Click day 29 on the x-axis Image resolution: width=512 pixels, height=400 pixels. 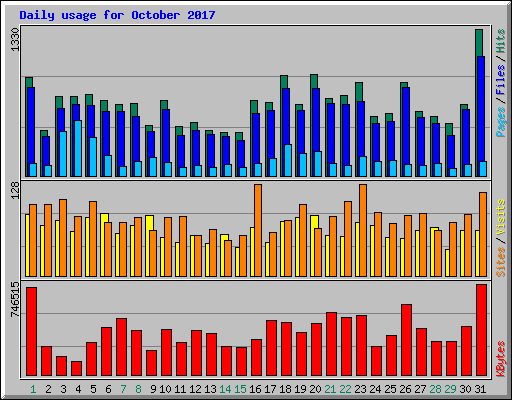[450, 389]
